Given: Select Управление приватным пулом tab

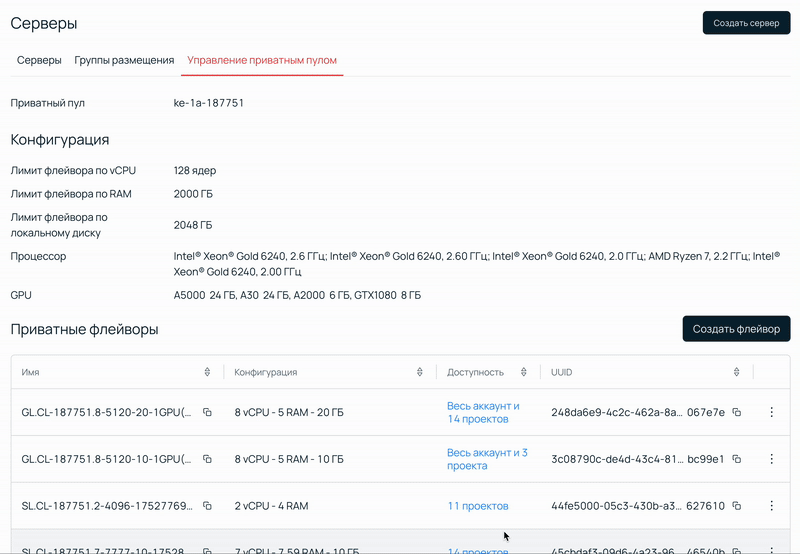Looking at the screenshot, I should pyautogui.click(x=262, y=60).
